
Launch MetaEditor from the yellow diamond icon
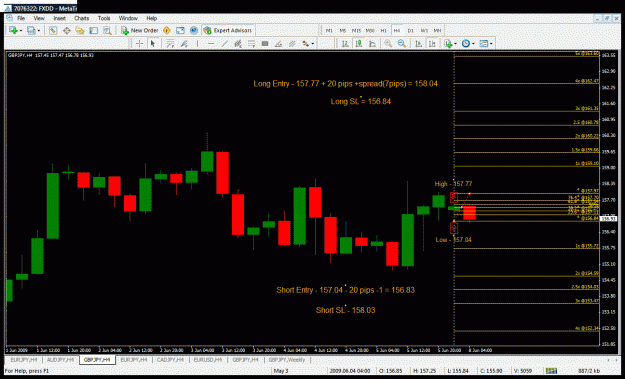click(167, 30)
